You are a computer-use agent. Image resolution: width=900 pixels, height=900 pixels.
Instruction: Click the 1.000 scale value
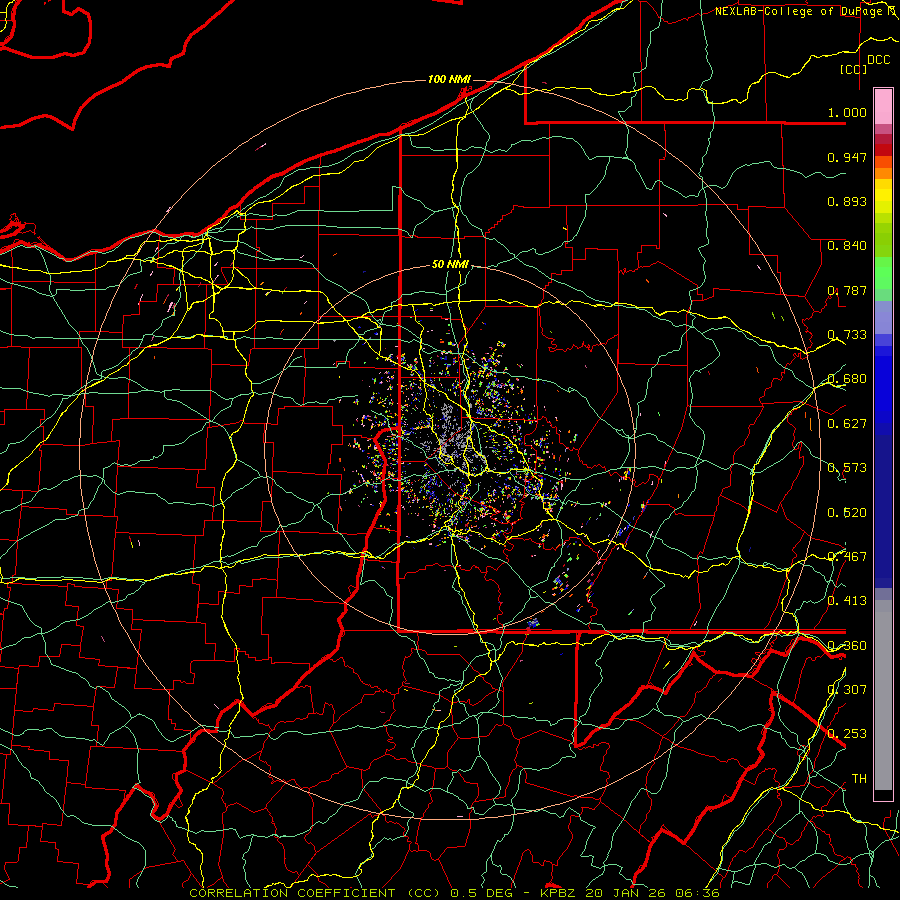pos(847,112)
